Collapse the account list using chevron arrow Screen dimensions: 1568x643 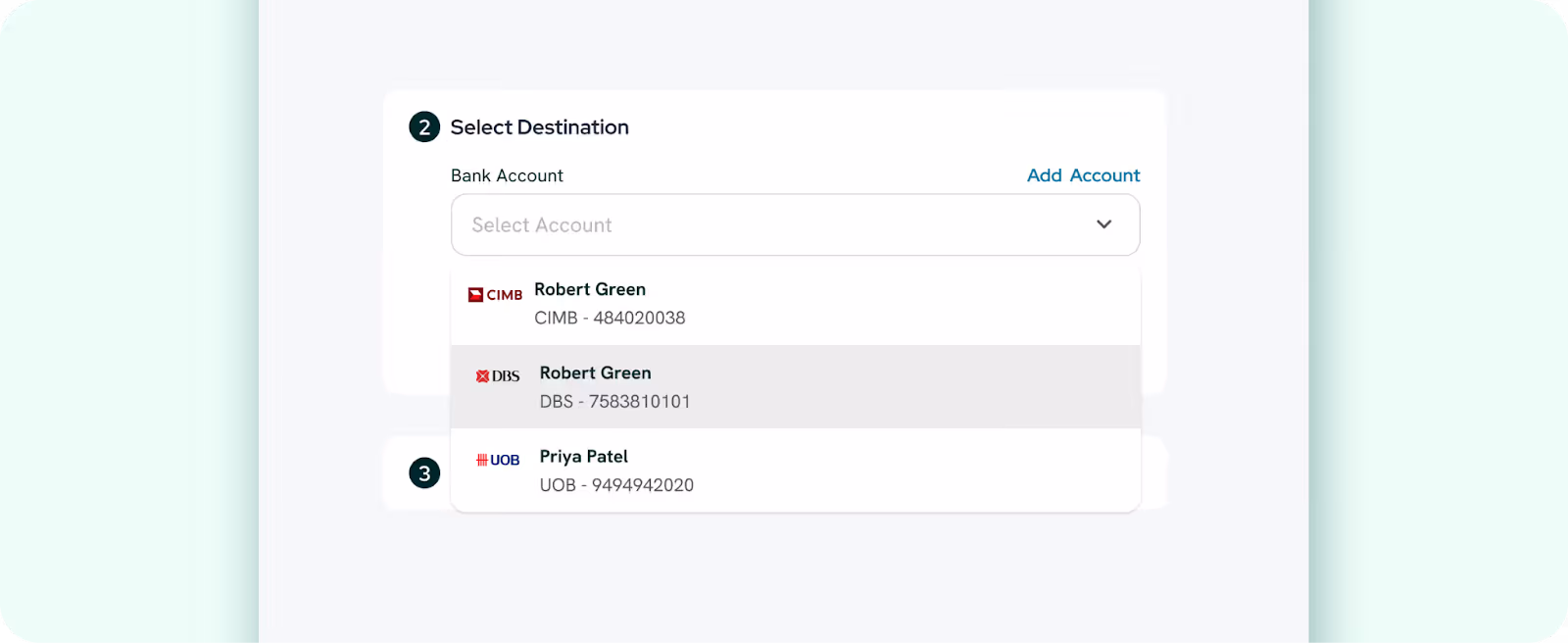coord(1103,224)
